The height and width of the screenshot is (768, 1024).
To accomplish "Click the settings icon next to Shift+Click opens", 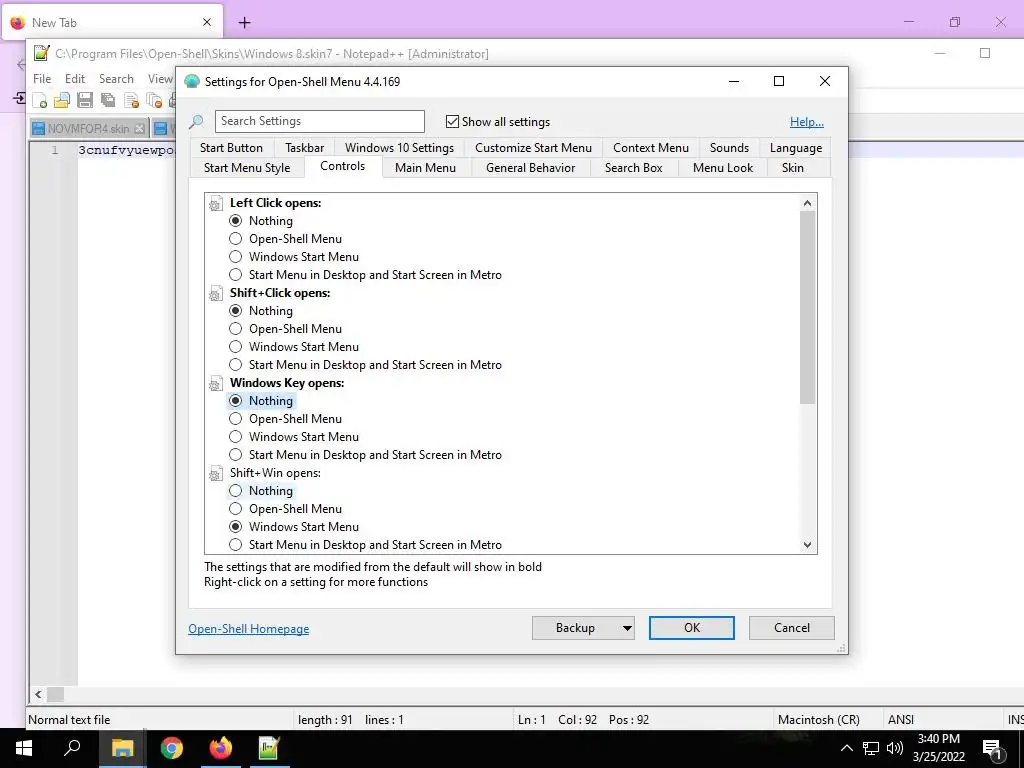I will click(216, 294).
